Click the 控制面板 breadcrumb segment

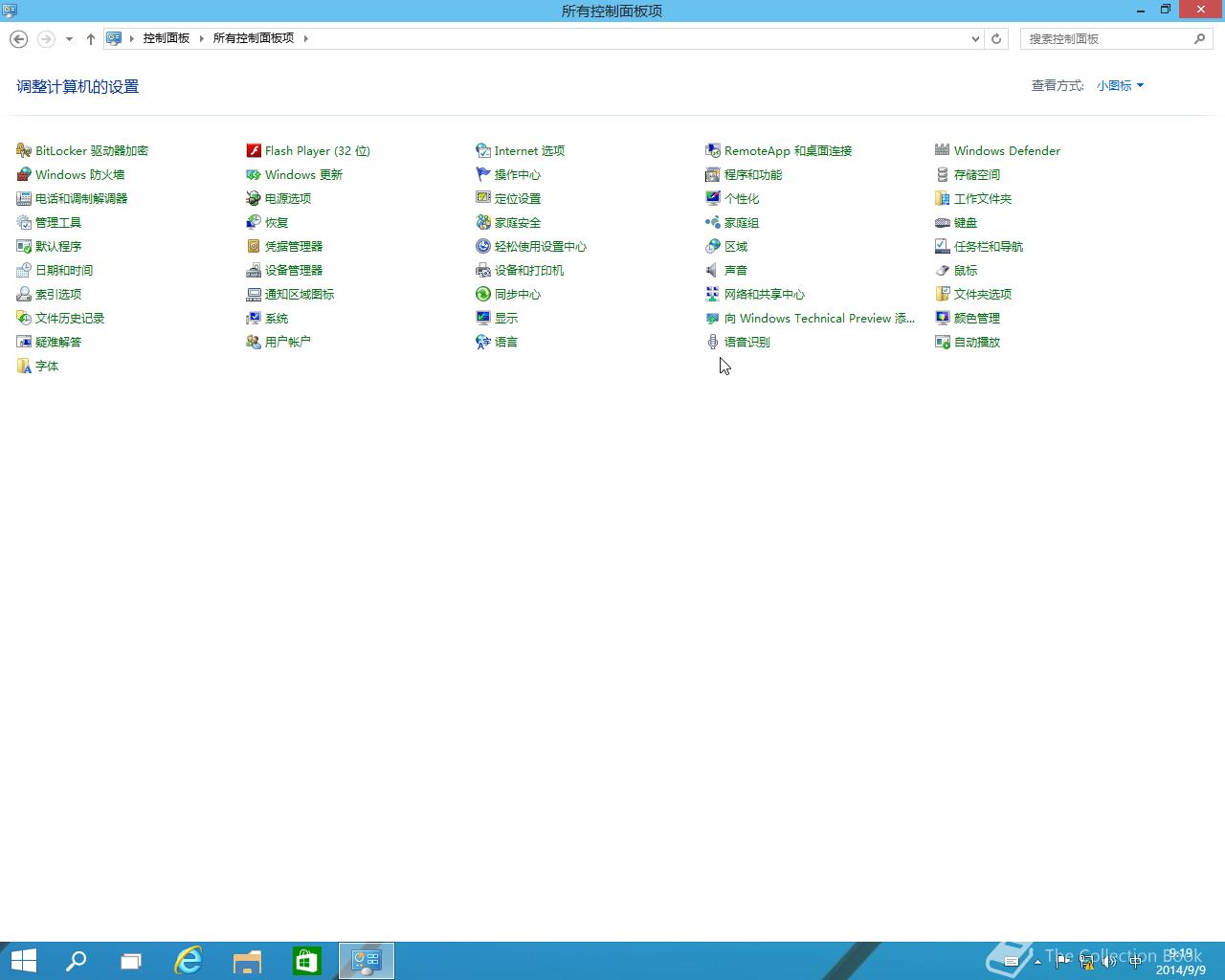(167, 38)
